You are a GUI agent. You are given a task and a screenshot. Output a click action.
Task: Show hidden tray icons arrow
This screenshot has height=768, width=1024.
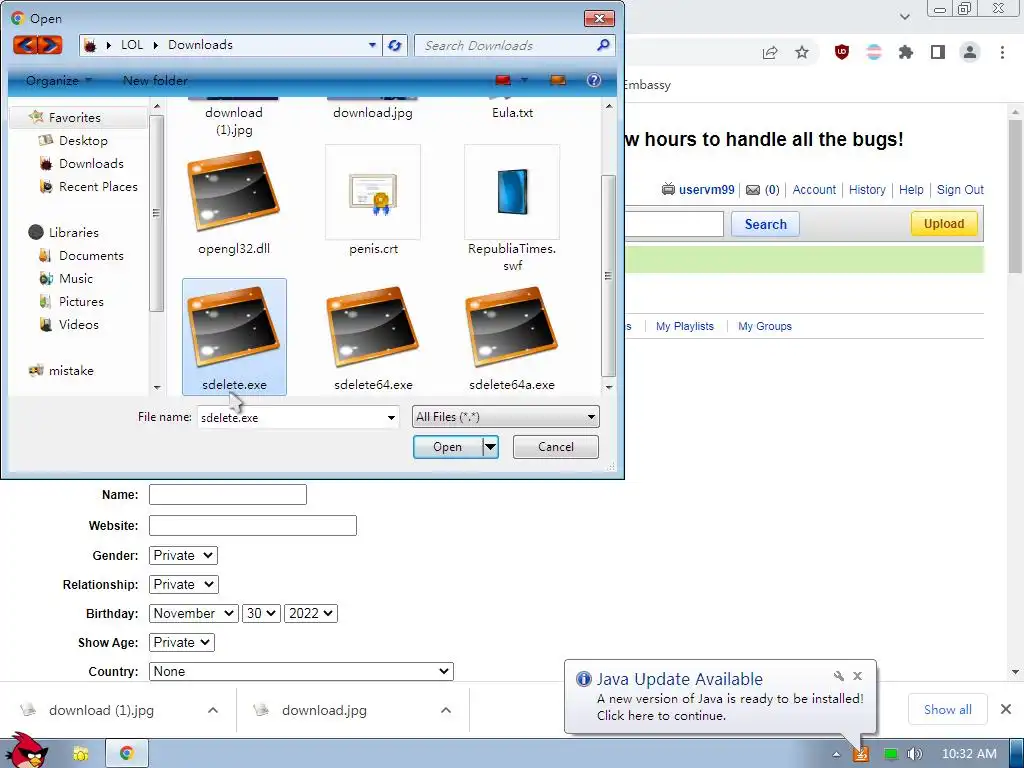pyautogui.click(x=836, y=754)
